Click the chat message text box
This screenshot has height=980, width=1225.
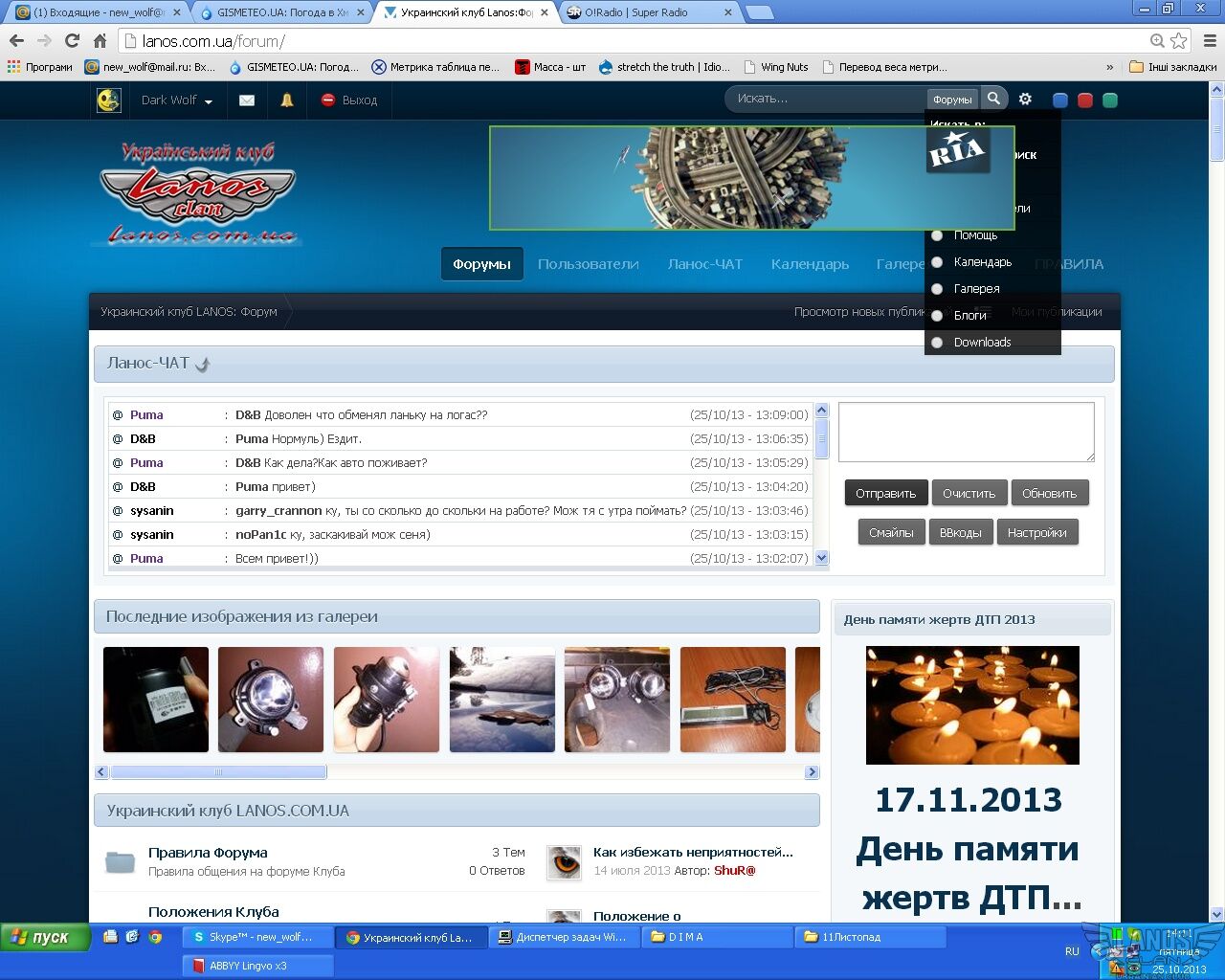[966, 432]
